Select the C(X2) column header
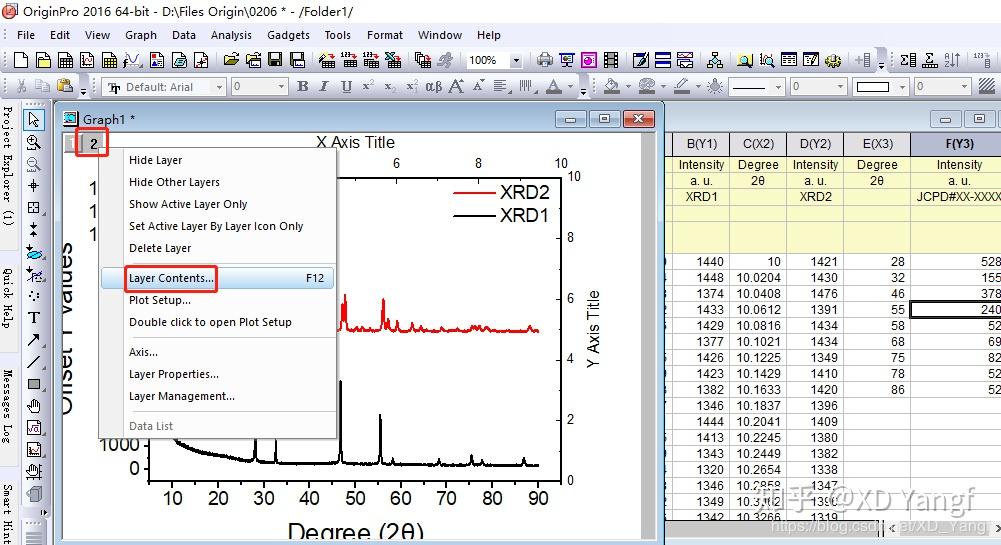 [758, 144]
